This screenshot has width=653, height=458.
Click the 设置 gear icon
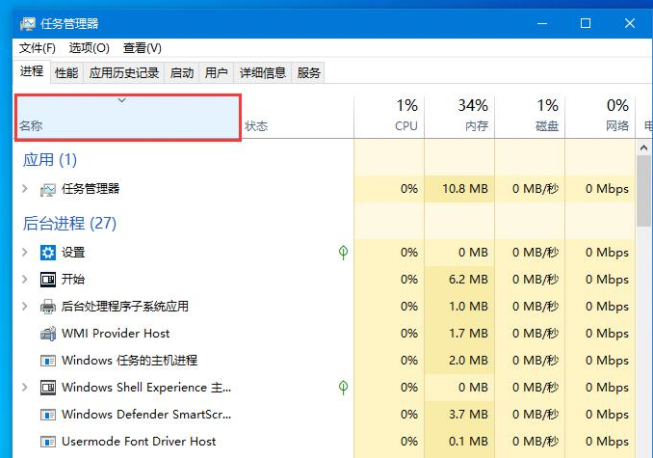pos(48,253)
